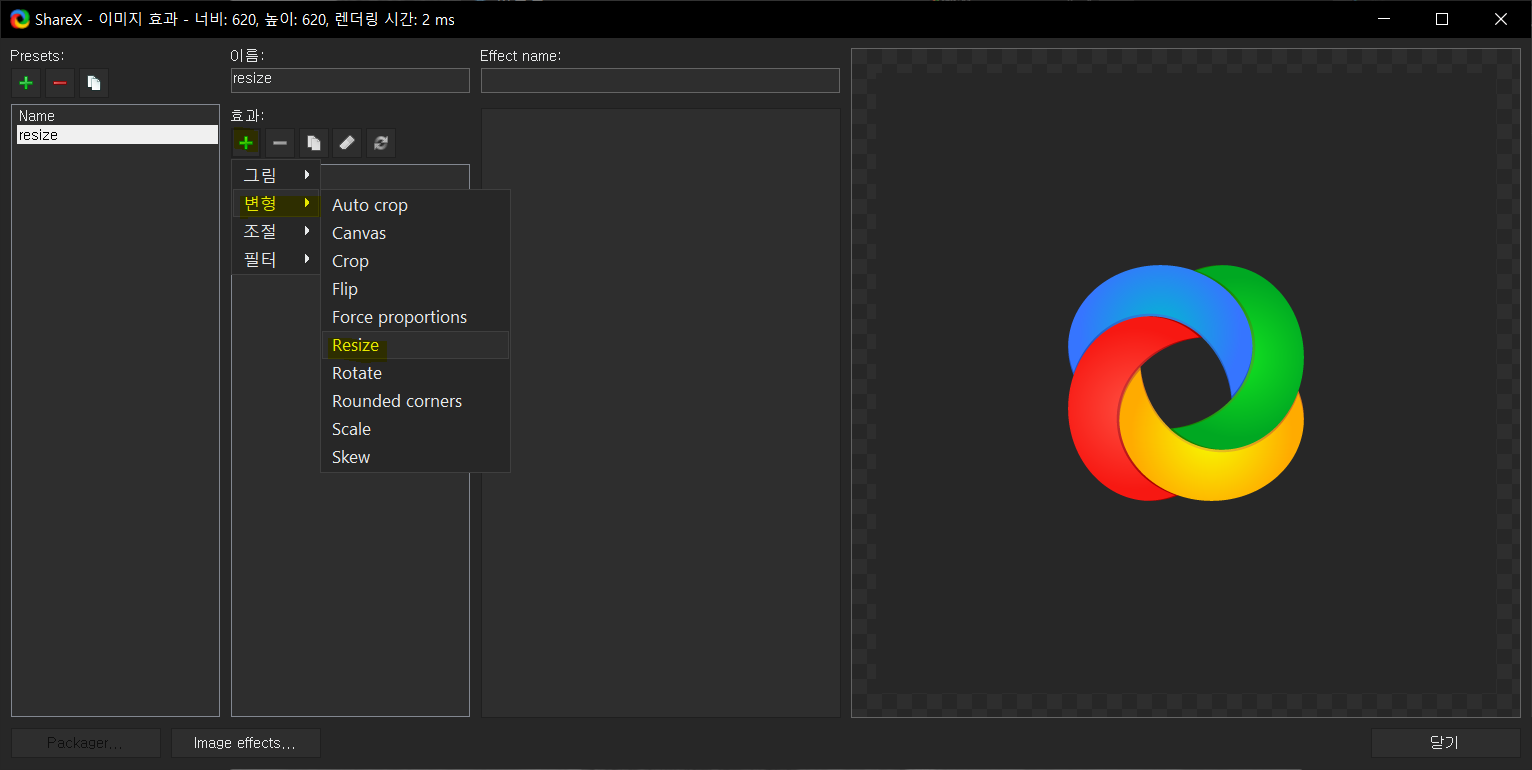Choose Canvas effect

pyautogui.click(x=415, y=233)
